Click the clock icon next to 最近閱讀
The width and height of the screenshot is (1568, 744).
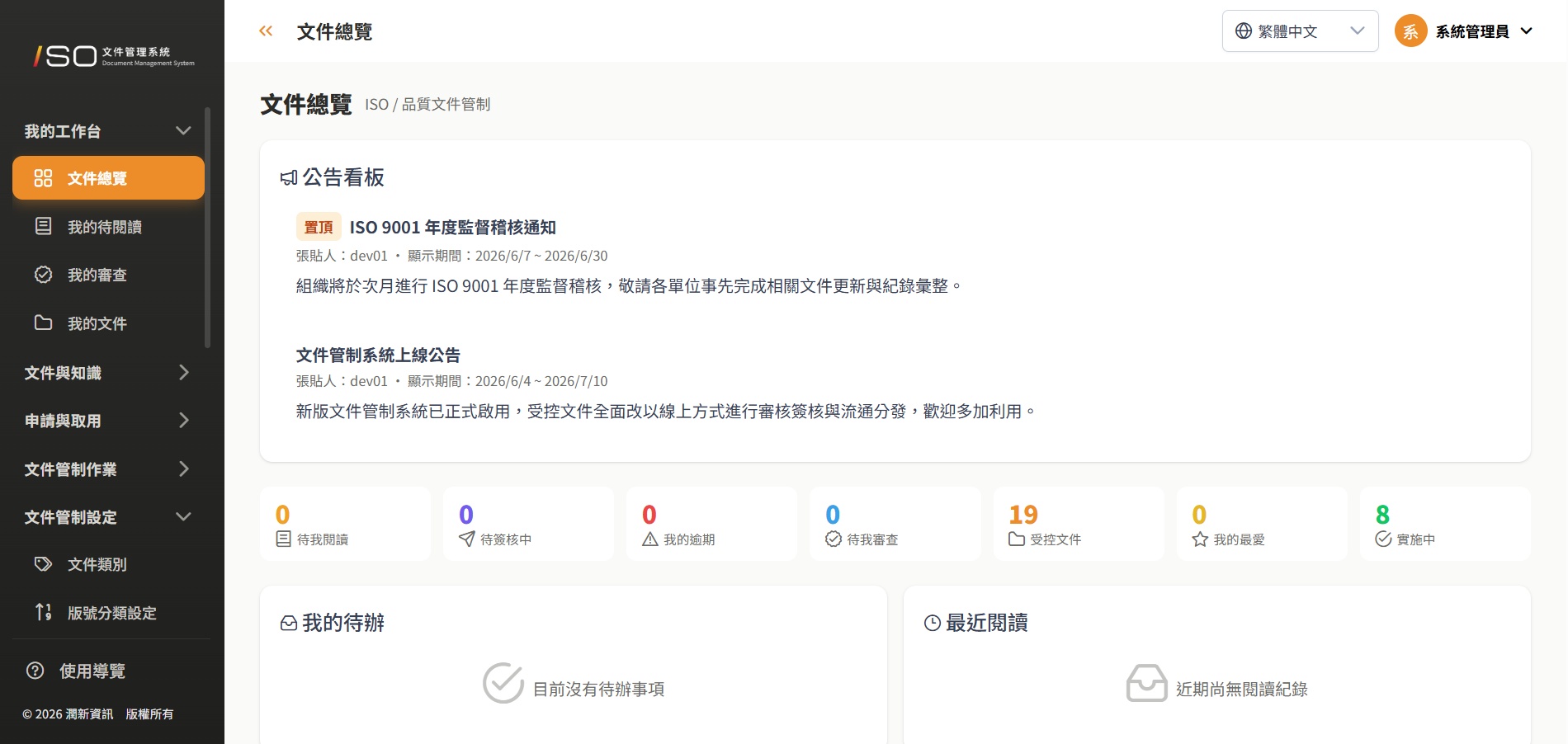tap(933, 624)
